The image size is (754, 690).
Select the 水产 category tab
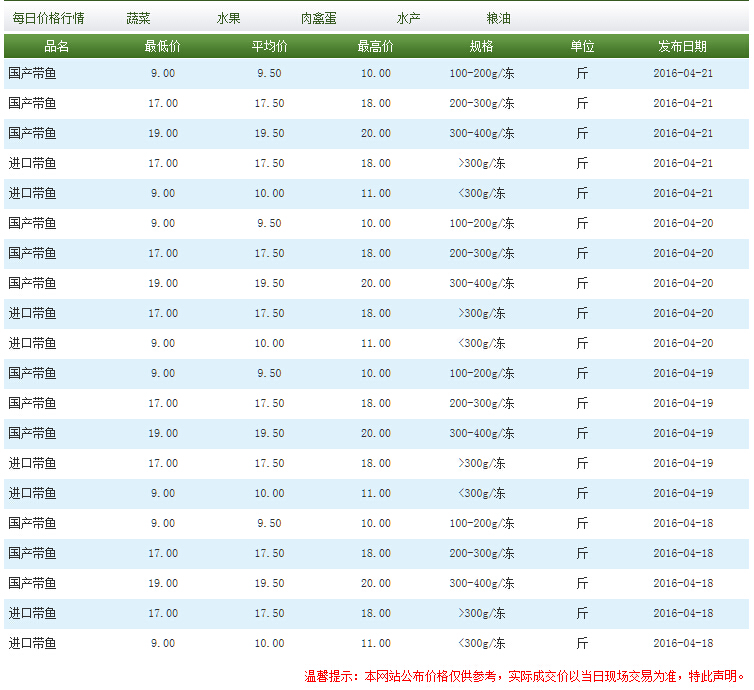[x=408, y=18]
